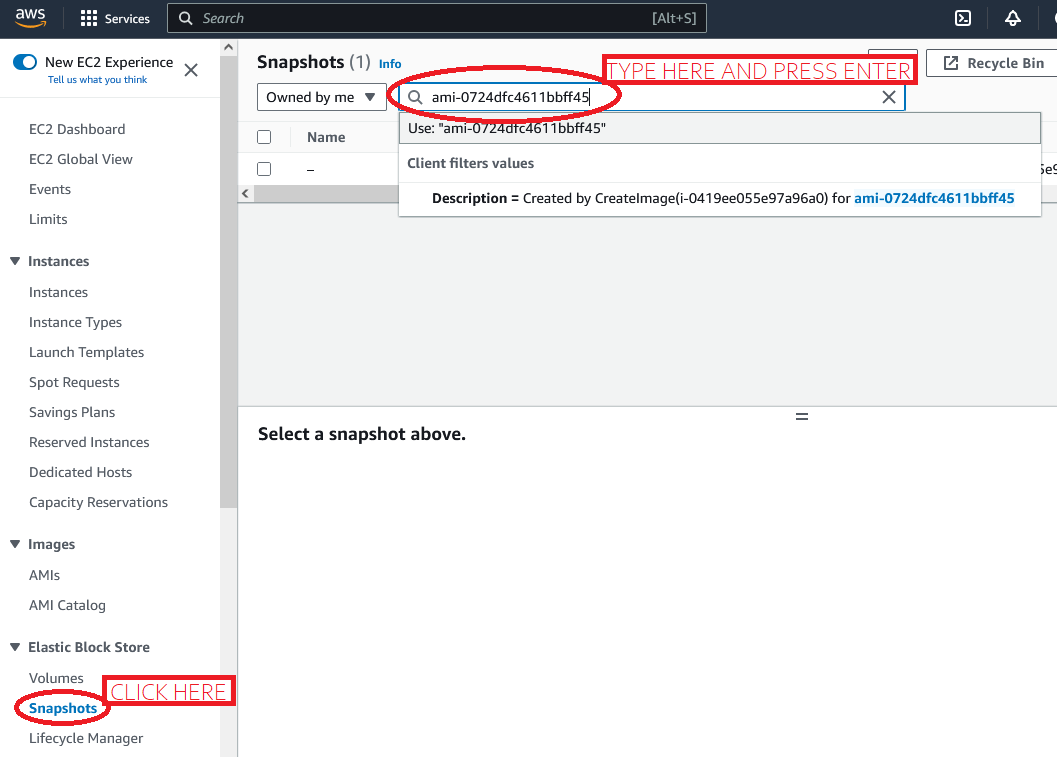1057x757 pixels.
Task: Open the Instances list page
Action: (x=58, y=293)
